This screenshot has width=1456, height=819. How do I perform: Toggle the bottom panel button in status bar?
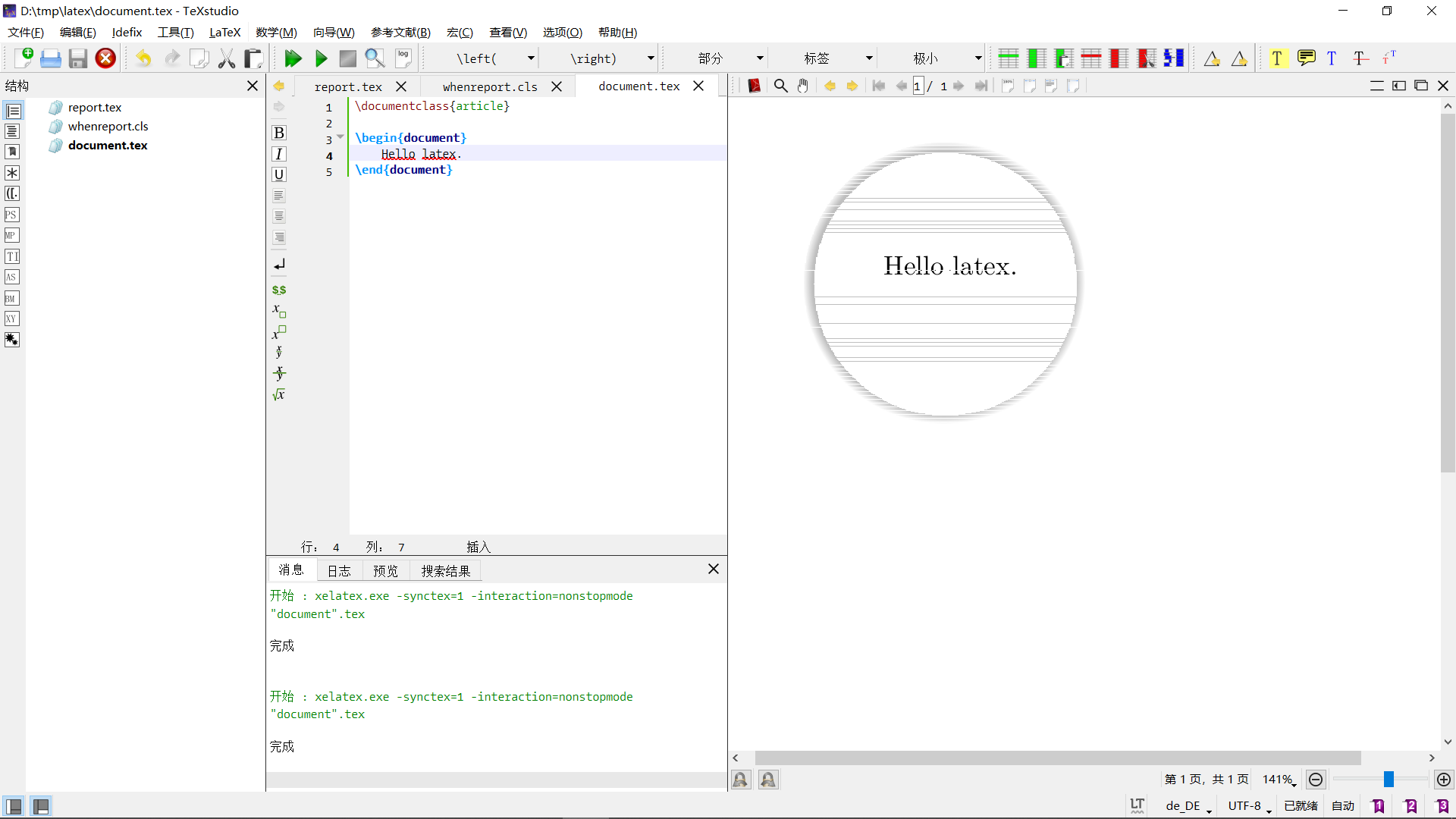(x=41, y=806)
